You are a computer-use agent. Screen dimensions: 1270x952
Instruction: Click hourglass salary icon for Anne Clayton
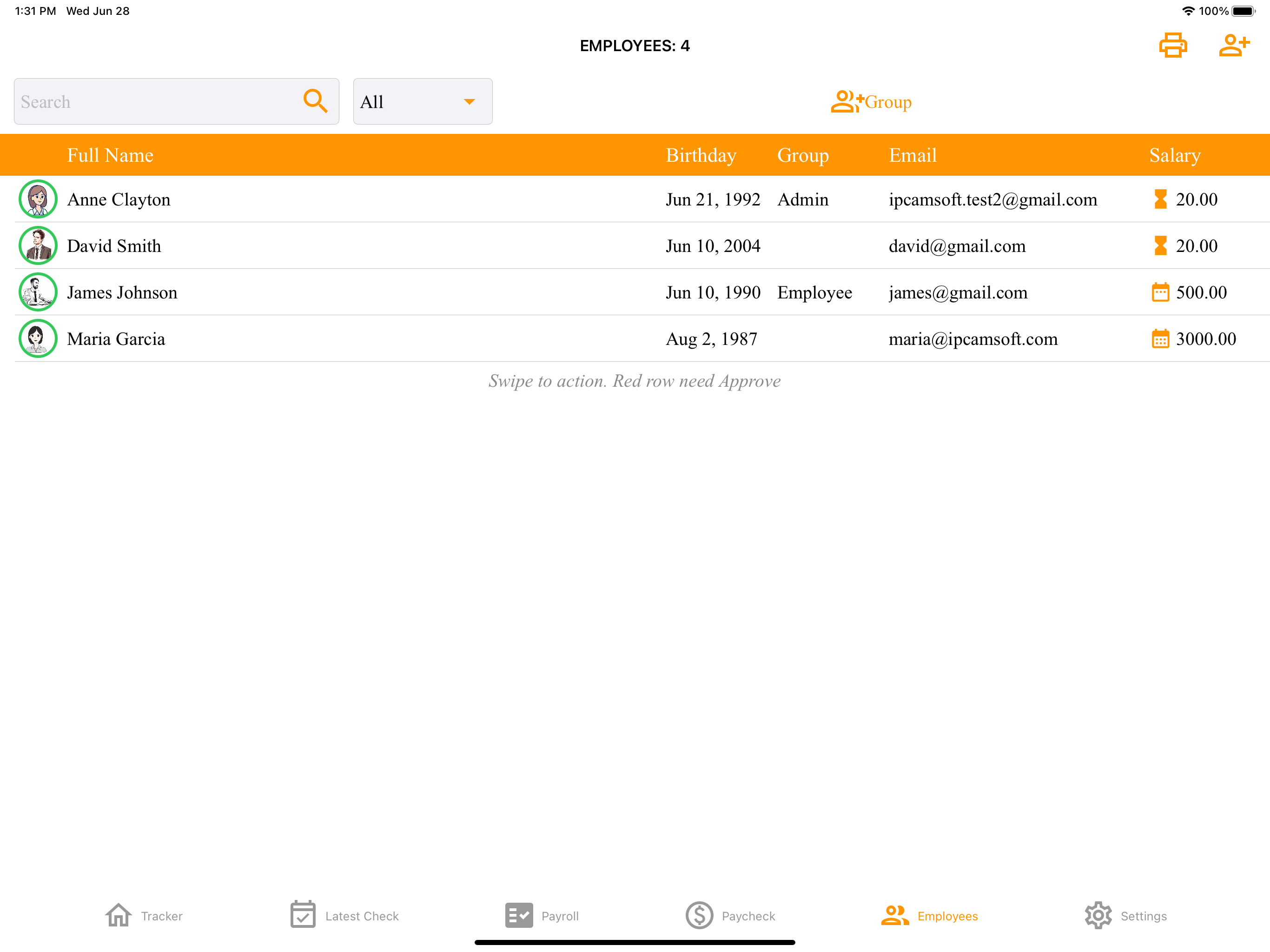pyautogui.click(x=1160, y=199)
